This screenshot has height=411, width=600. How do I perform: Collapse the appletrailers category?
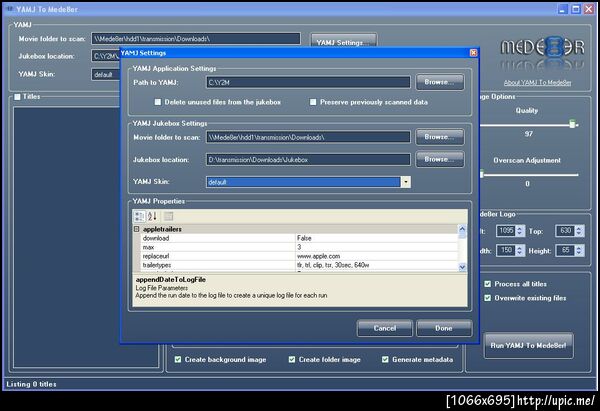point(137,229)
